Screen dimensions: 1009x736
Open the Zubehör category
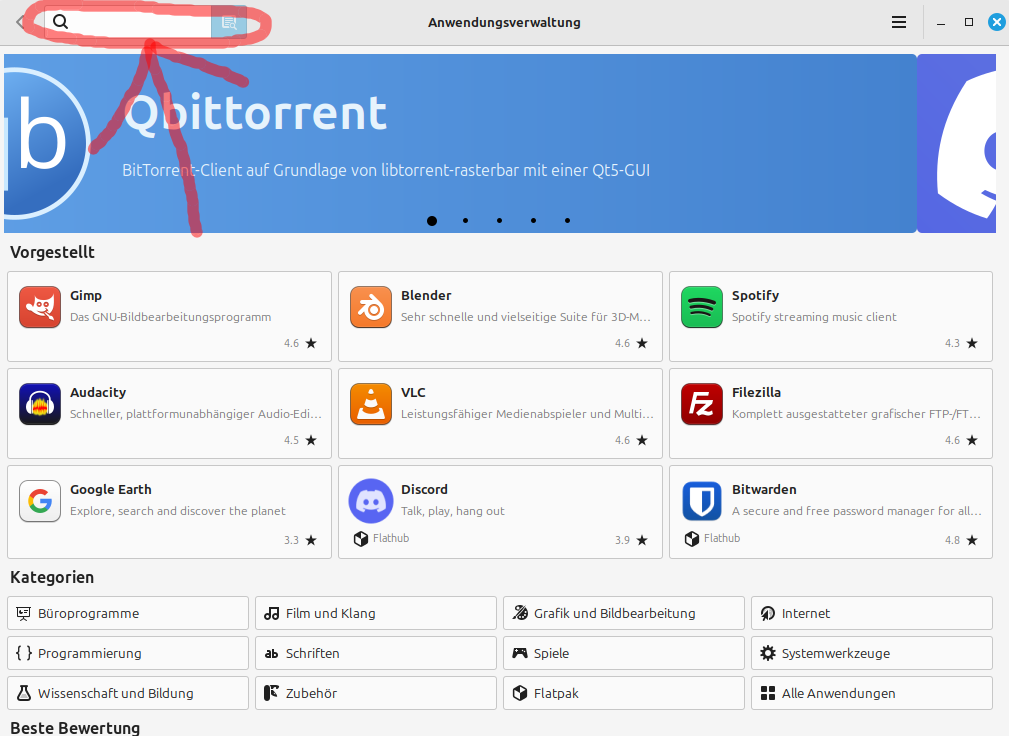[376, 693]
